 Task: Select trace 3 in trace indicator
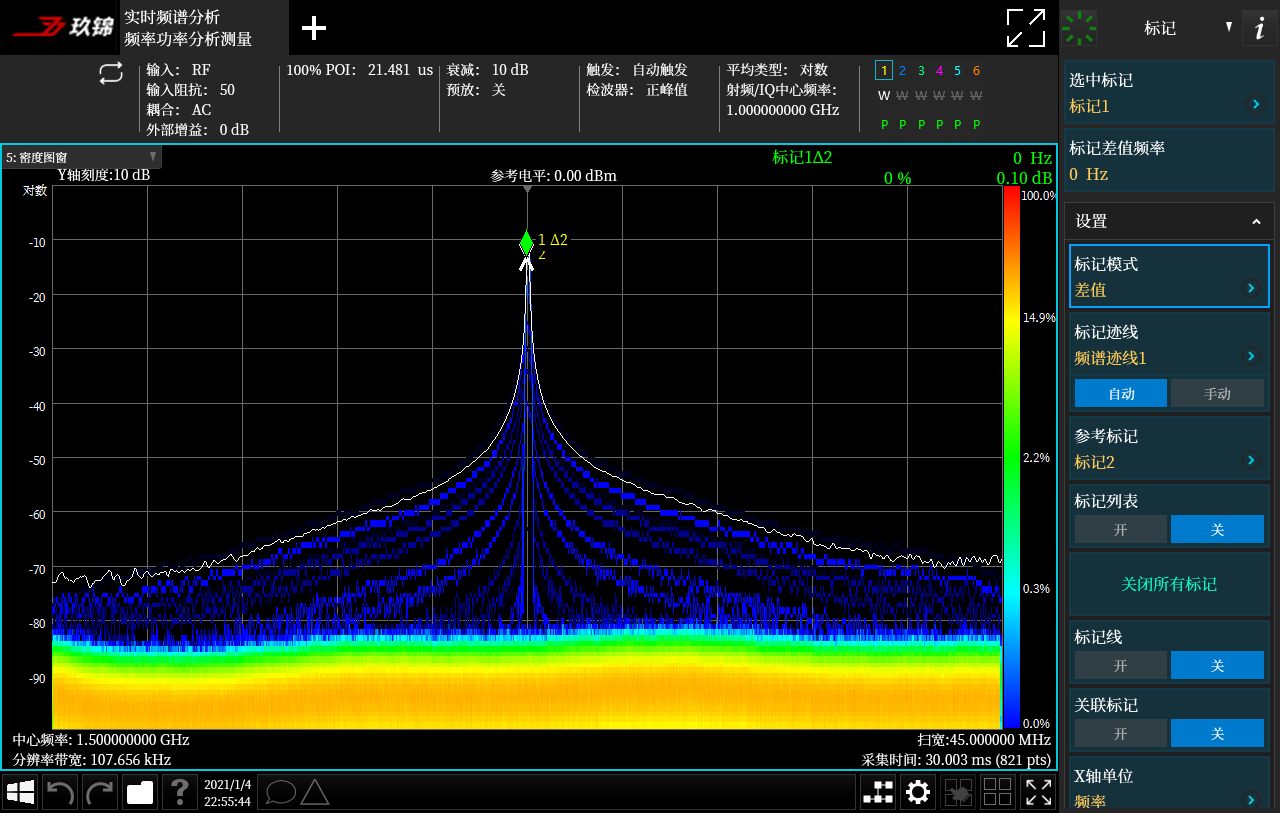(921, 70)
